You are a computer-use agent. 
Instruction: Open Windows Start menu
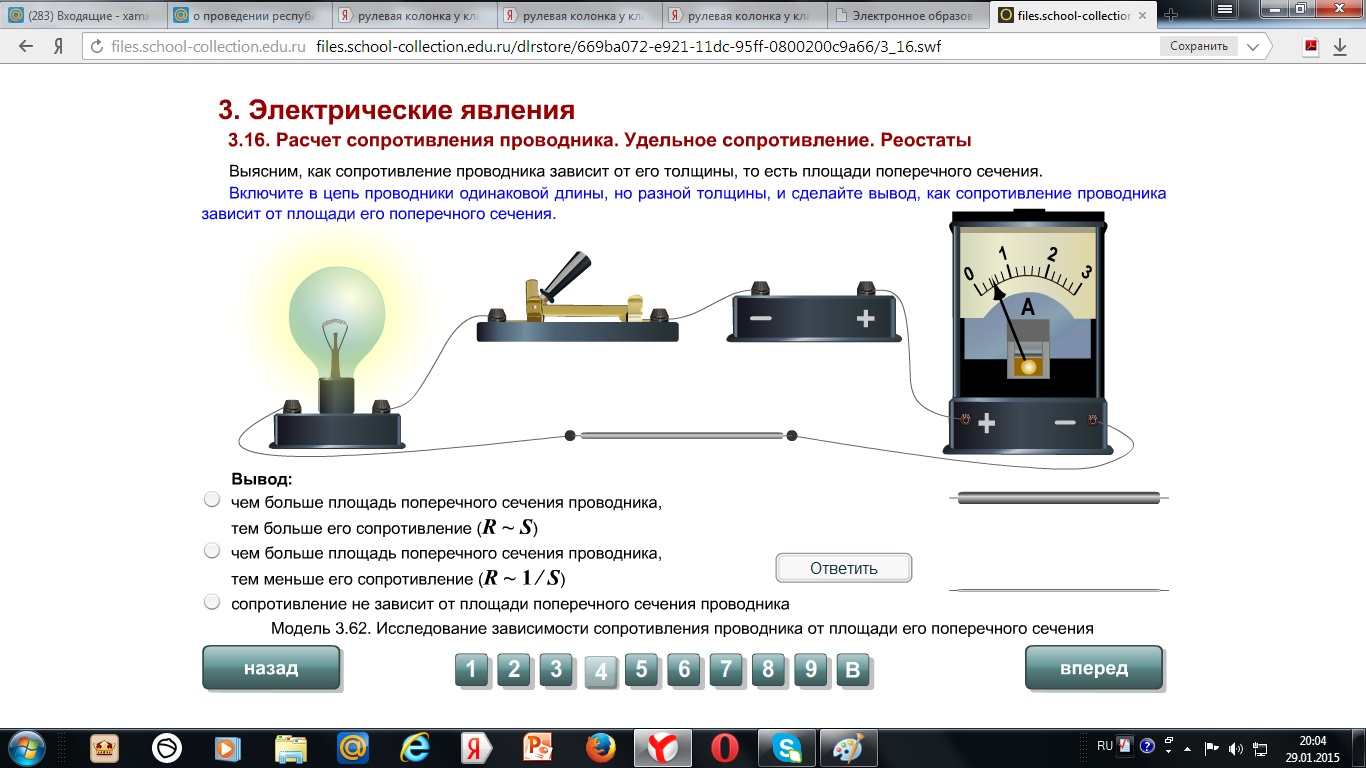(x=25, y=747)
